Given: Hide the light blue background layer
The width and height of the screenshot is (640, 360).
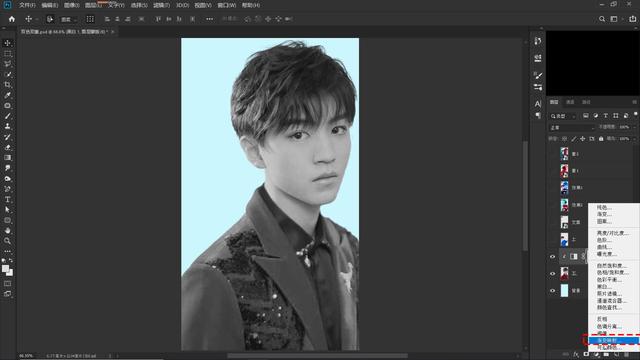Looking at the screenshot, I should [x=552, y=291].
